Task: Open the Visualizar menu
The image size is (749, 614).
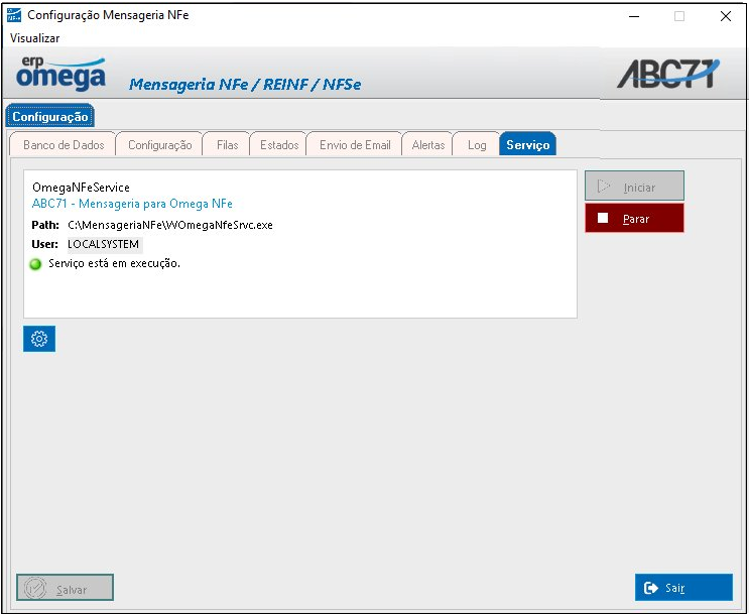Action: (x=35, y=38)
